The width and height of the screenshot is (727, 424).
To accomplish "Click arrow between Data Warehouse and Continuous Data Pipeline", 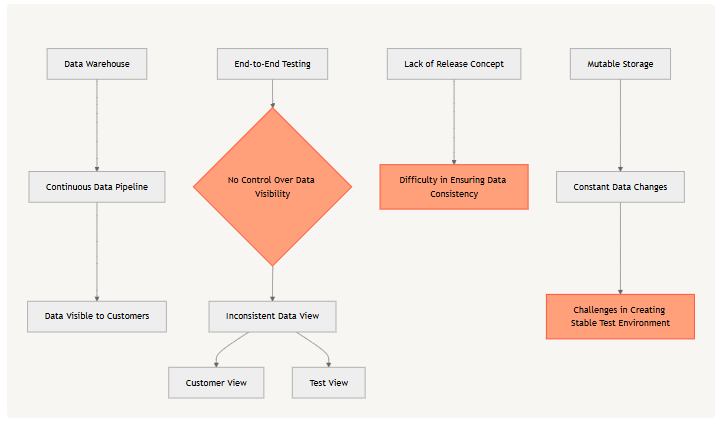I will (97, 125).
